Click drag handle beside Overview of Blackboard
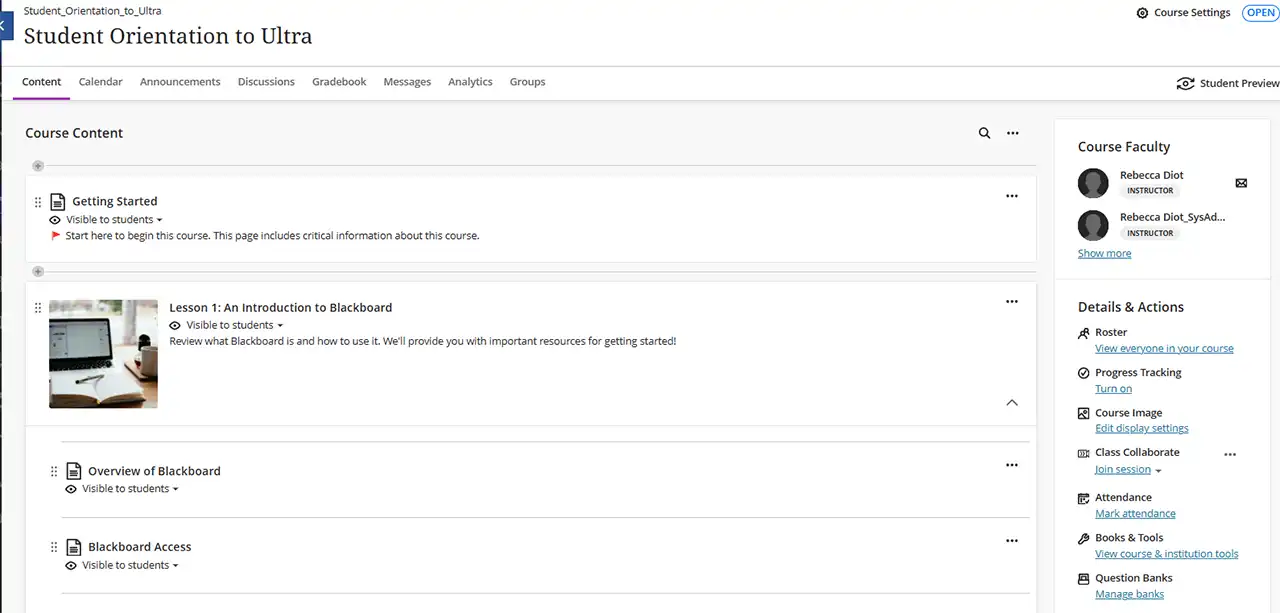Viewport: 1280px width, 613px height. click(54, 471)
